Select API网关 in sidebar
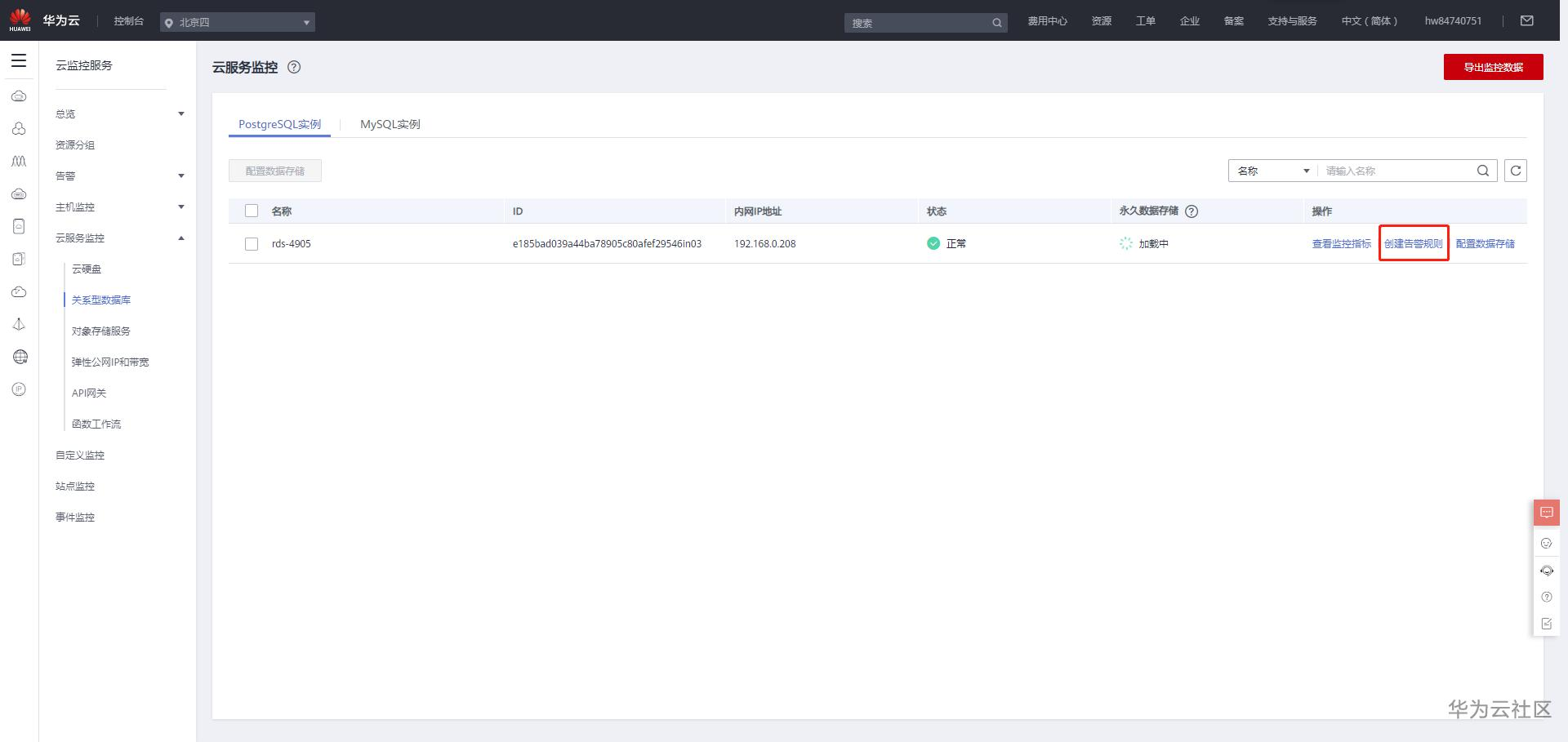 89,393
